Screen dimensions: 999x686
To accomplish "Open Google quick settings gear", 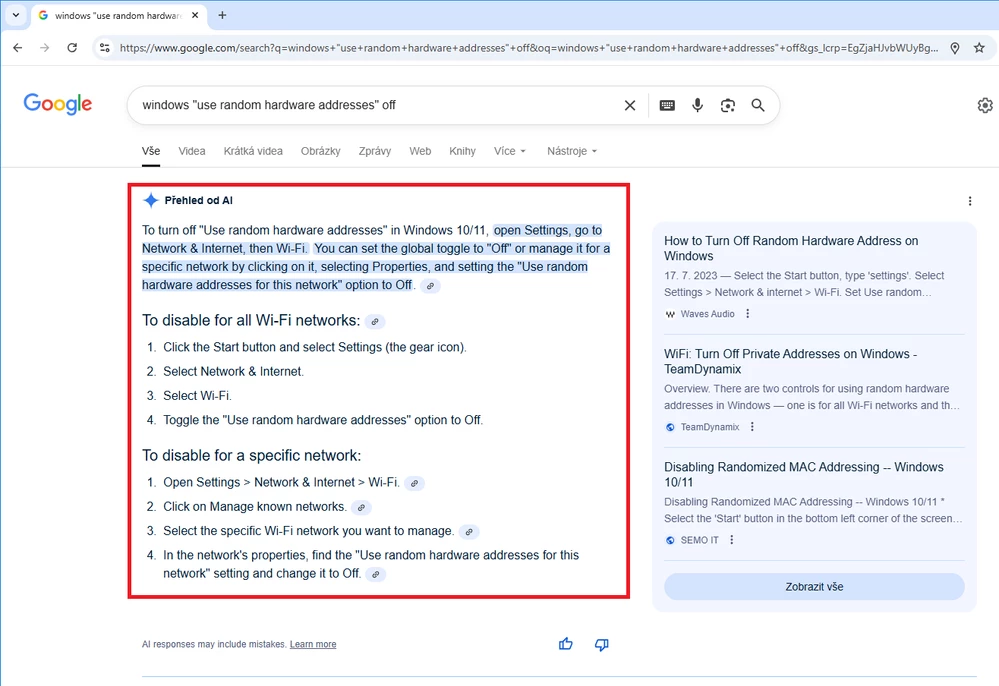I will (985, 104).
